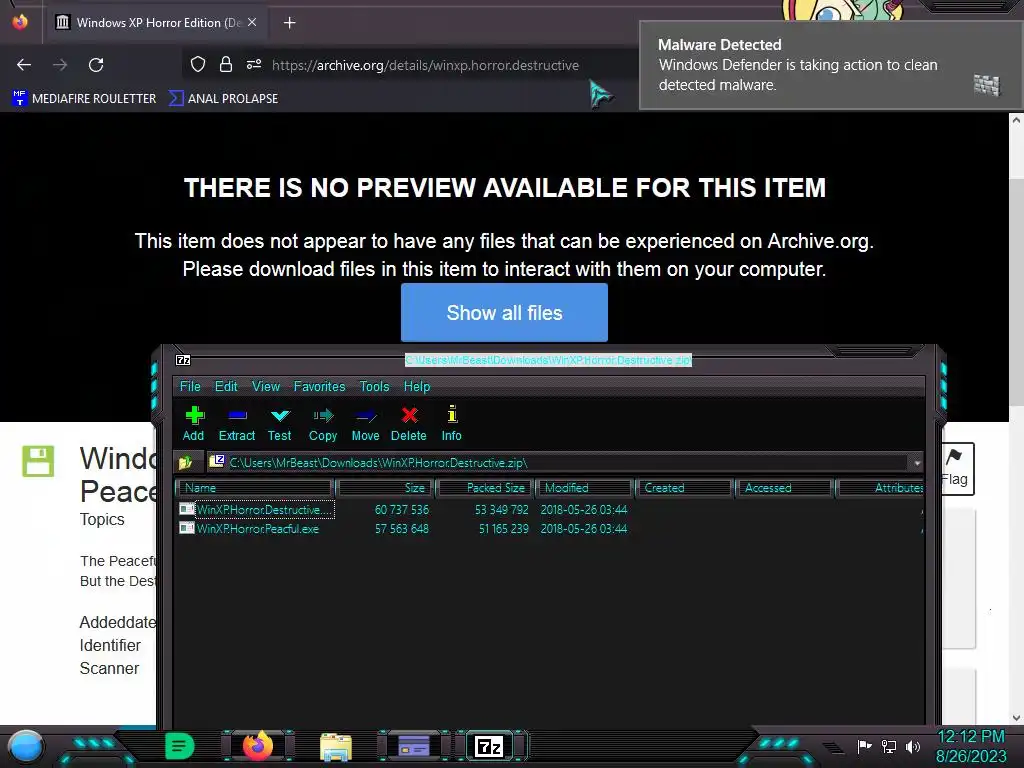Delete the selected file with red X icon

tap(409, 423)
